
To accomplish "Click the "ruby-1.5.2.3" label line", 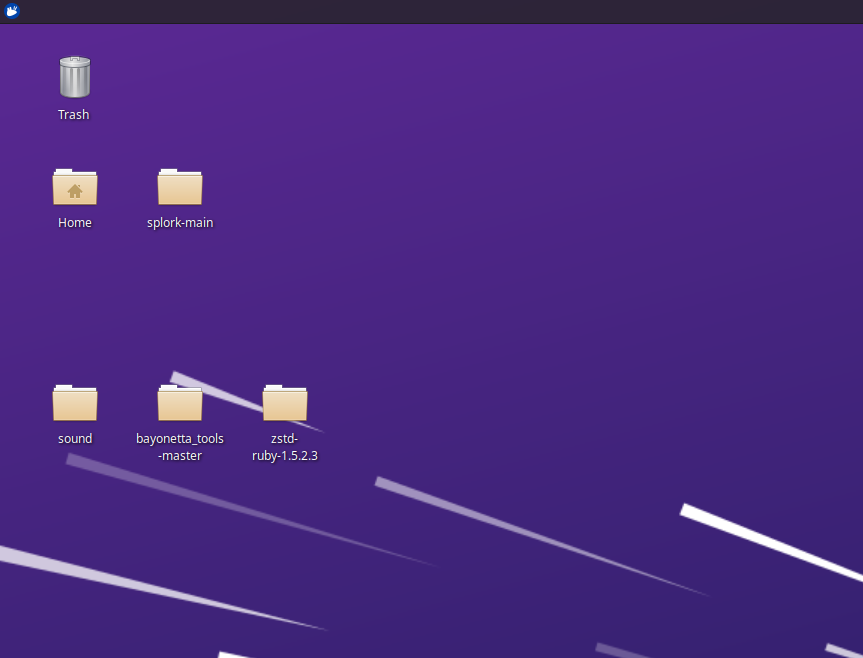I will click(285, 456).
